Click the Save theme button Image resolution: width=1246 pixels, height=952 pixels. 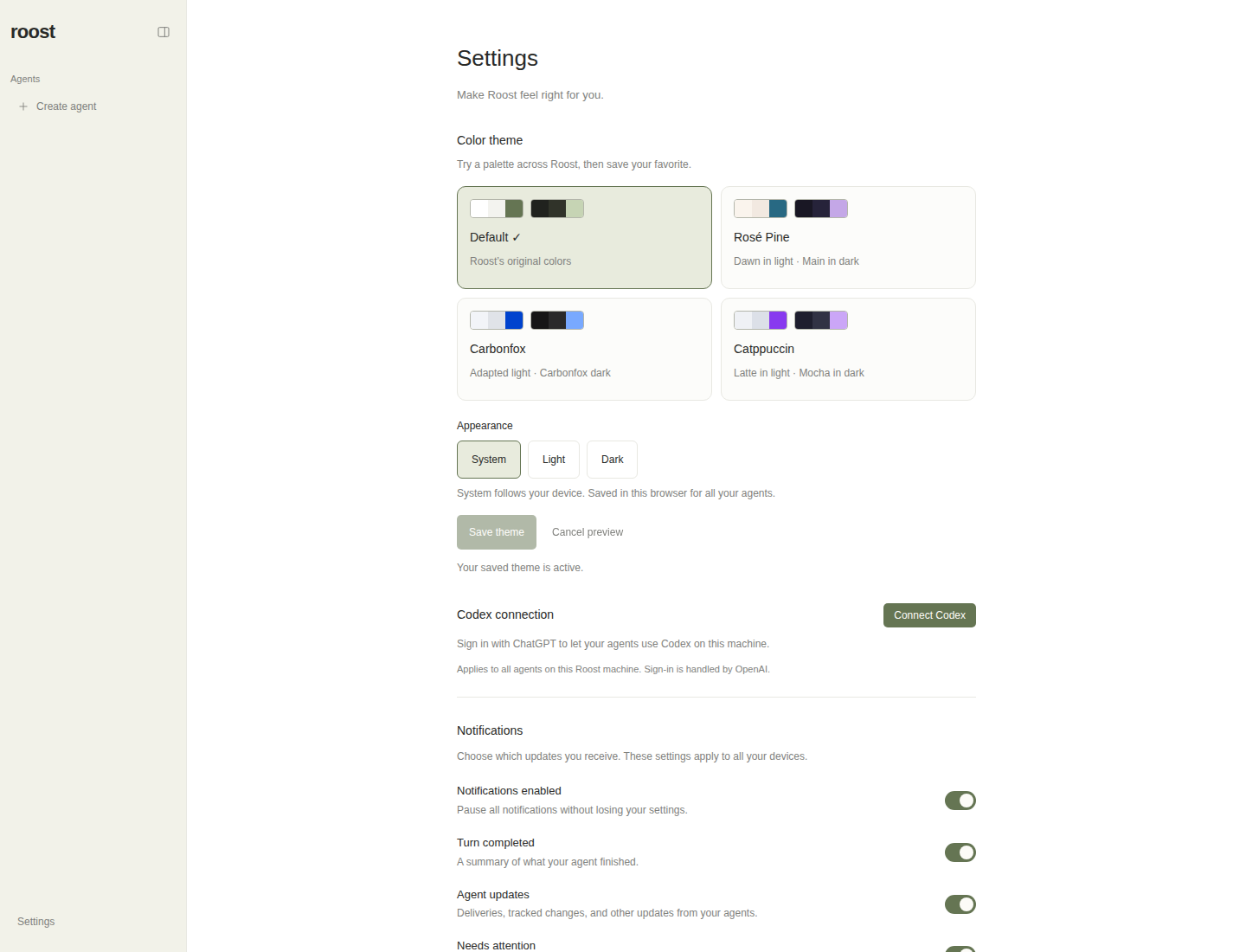tap(497, 532)
